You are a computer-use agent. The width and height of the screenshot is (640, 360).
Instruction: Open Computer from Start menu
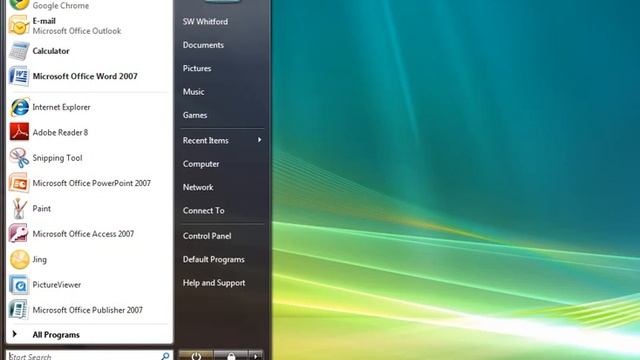click(201, 164)
